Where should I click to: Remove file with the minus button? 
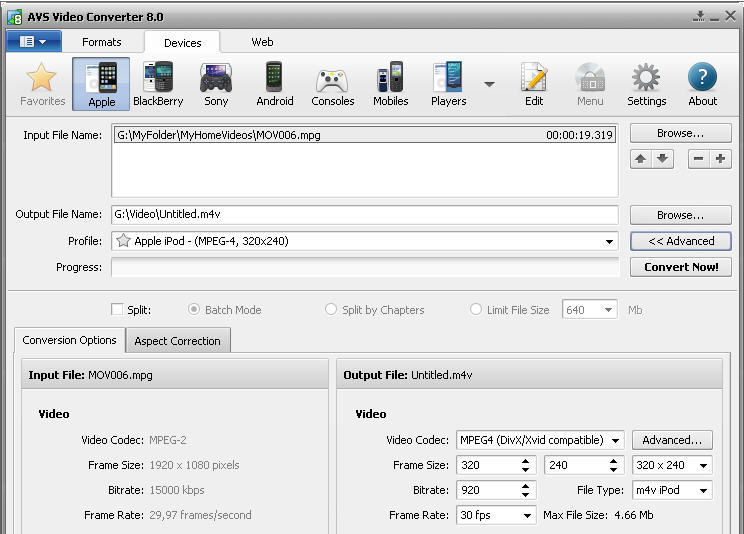(698, 159)
